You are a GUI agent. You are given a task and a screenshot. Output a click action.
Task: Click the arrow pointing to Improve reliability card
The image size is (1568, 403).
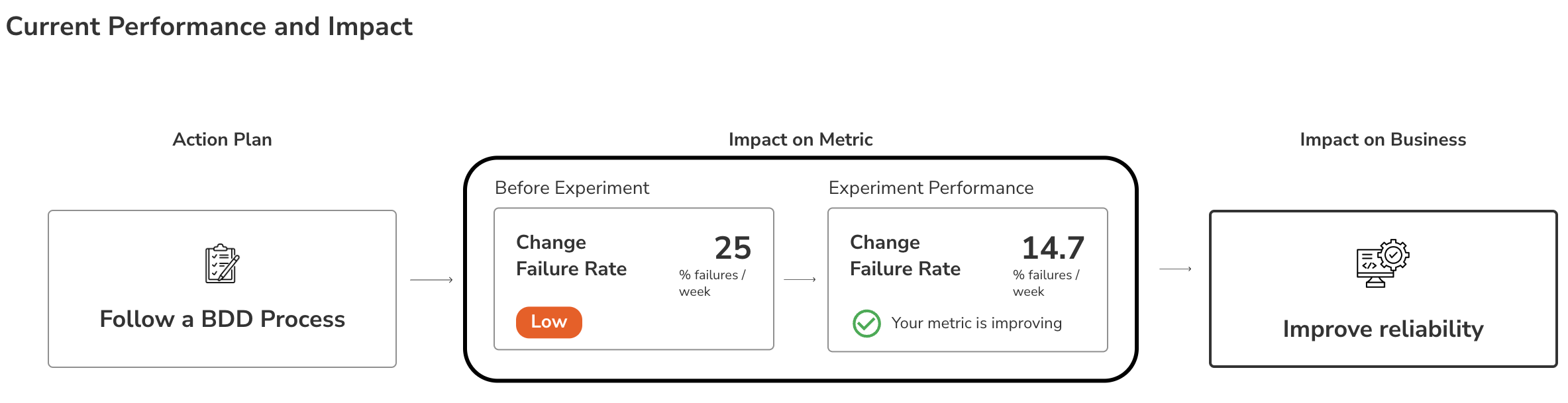pos(1175,269)
